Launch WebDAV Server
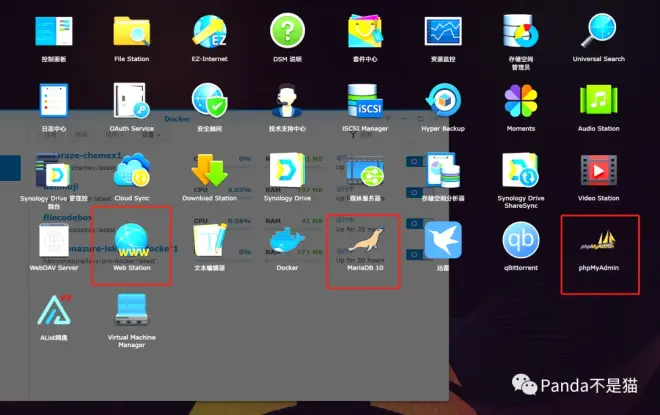This screenshot has width=660, height=415. coord(54,240)
